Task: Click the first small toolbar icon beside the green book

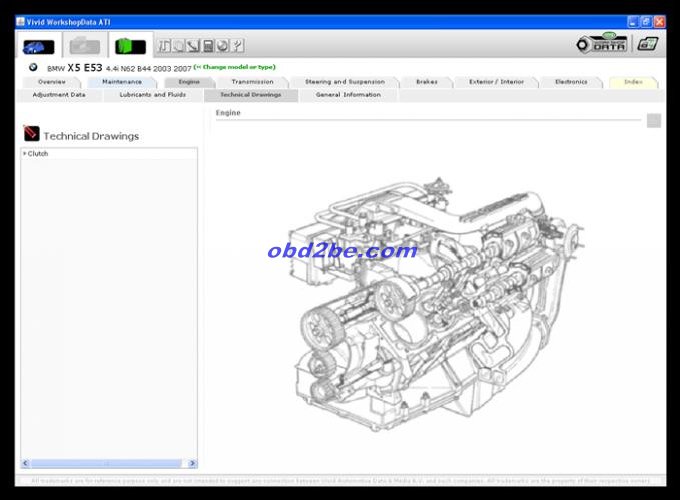Action: pyautogui.click(x=164, y=46)
